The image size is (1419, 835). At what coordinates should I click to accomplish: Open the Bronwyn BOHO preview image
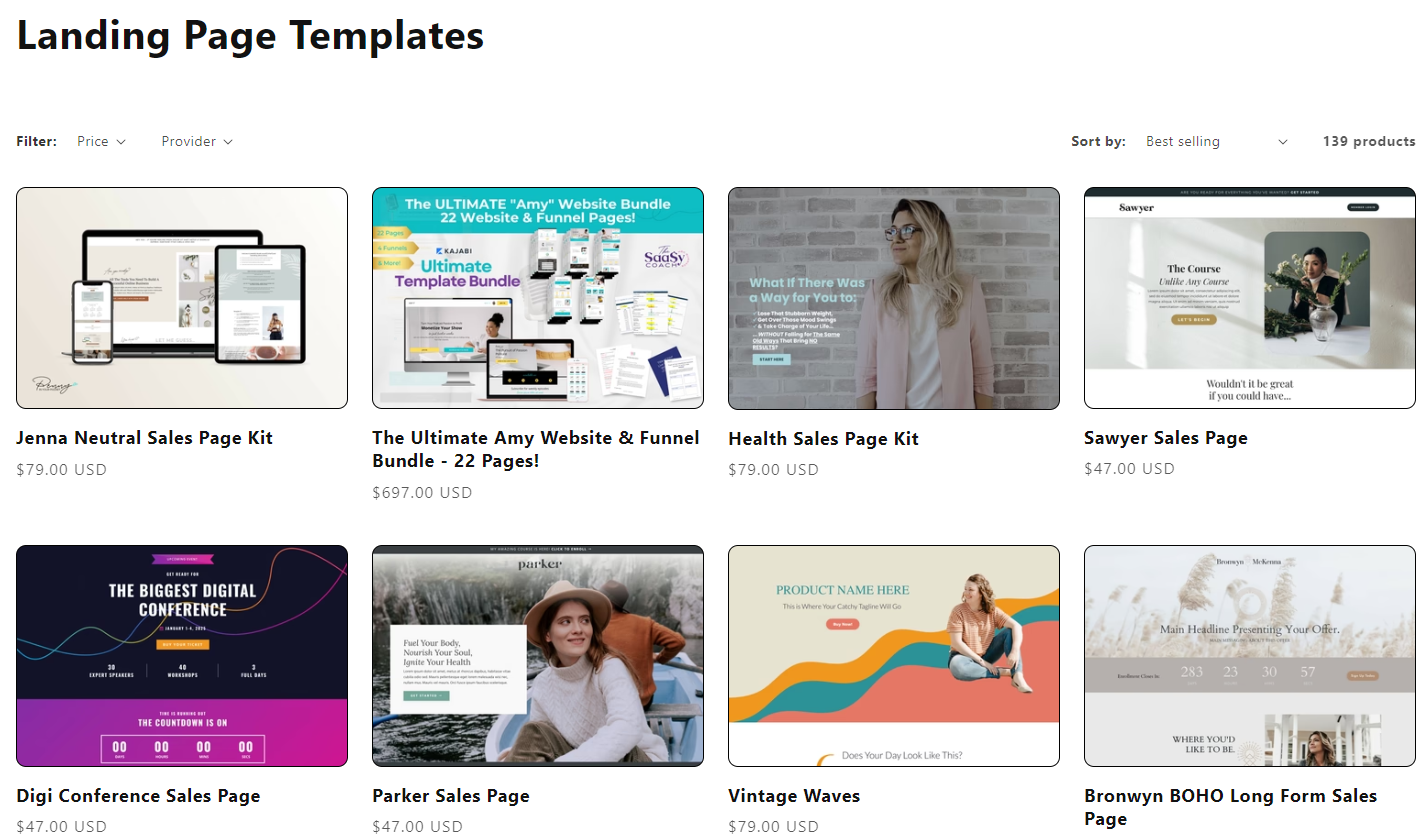click(x=1250, y=656)
